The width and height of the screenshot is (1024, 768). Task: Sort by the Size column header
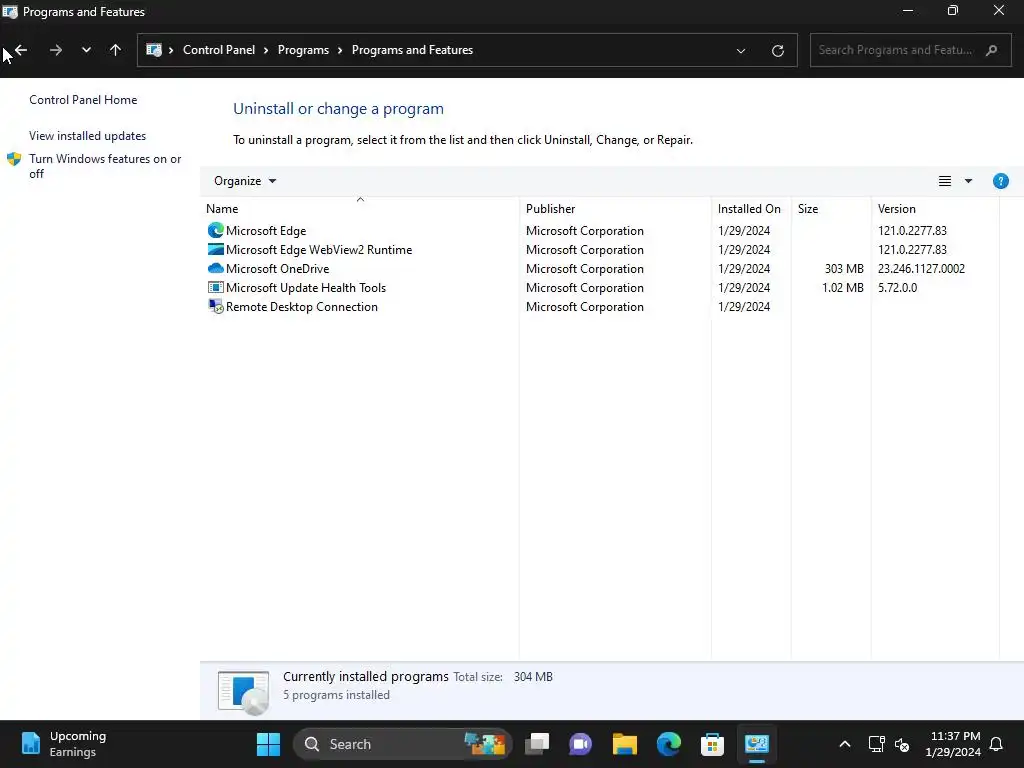(831, 208)
